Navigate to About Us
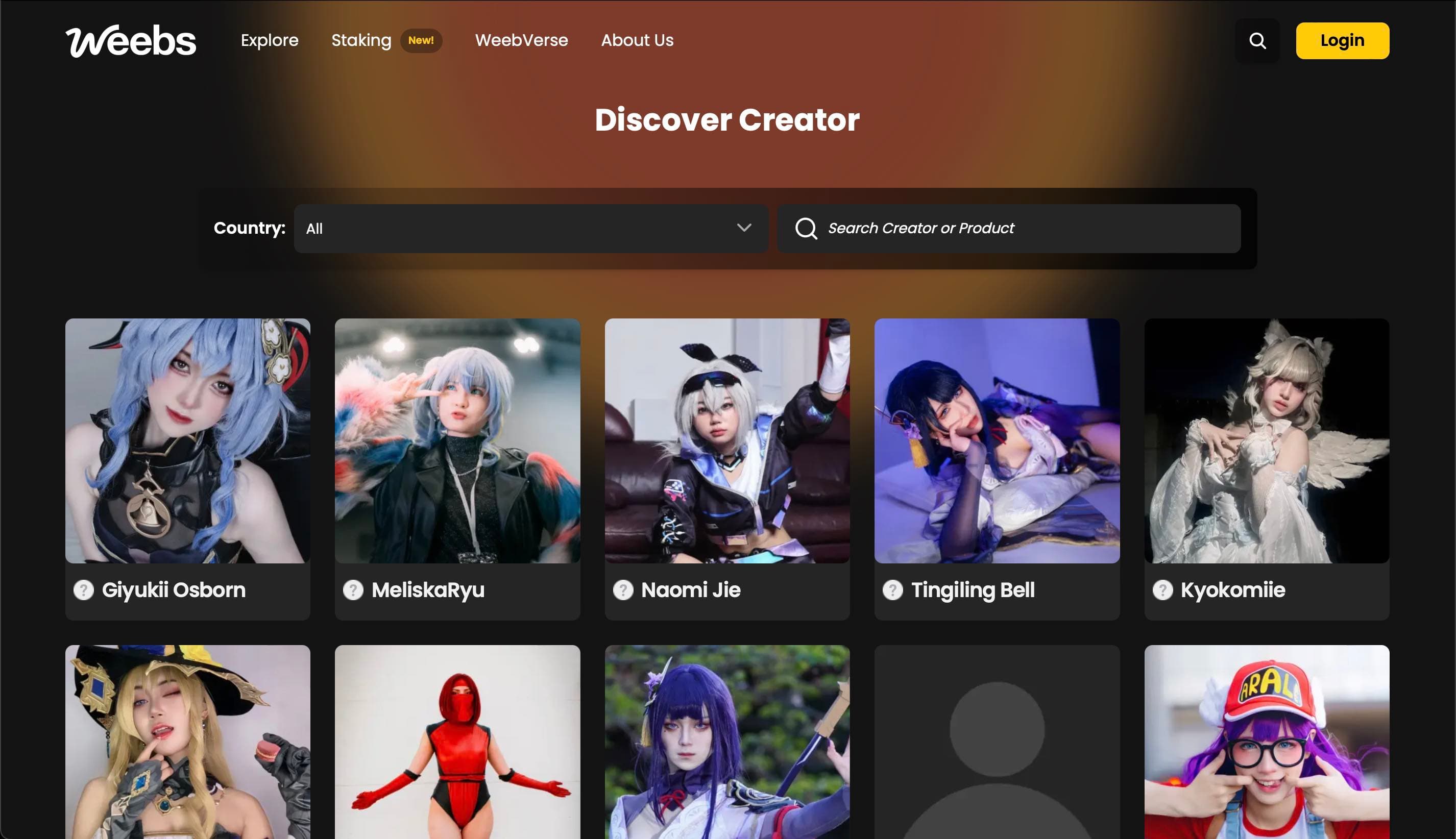Viewport: 1456px width, 839px height. 638,40
